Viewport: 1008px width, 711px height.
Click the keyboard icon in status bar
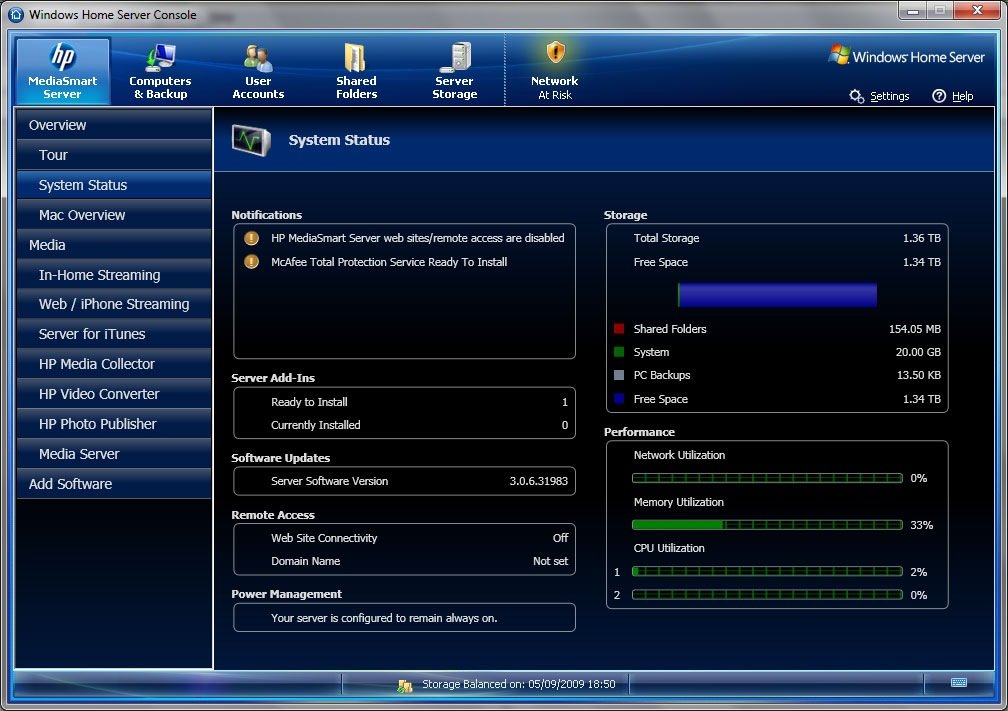tap(958, 682)
